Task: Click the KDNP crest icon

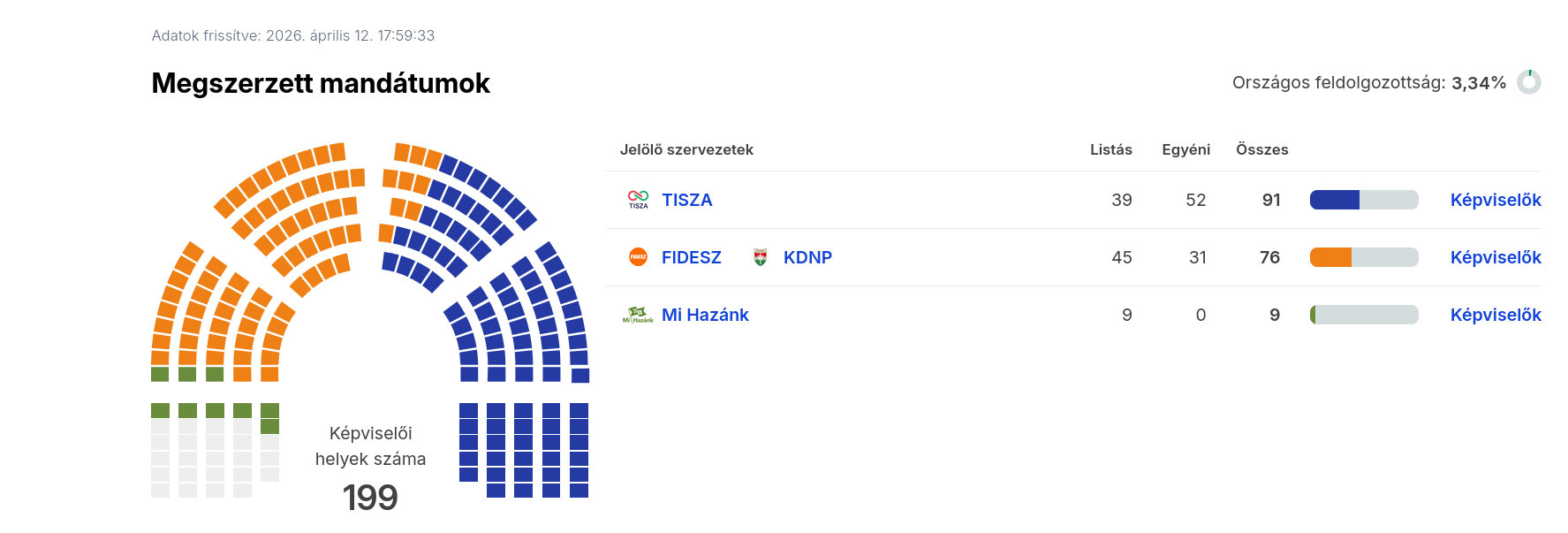Action: click(760, 257)
